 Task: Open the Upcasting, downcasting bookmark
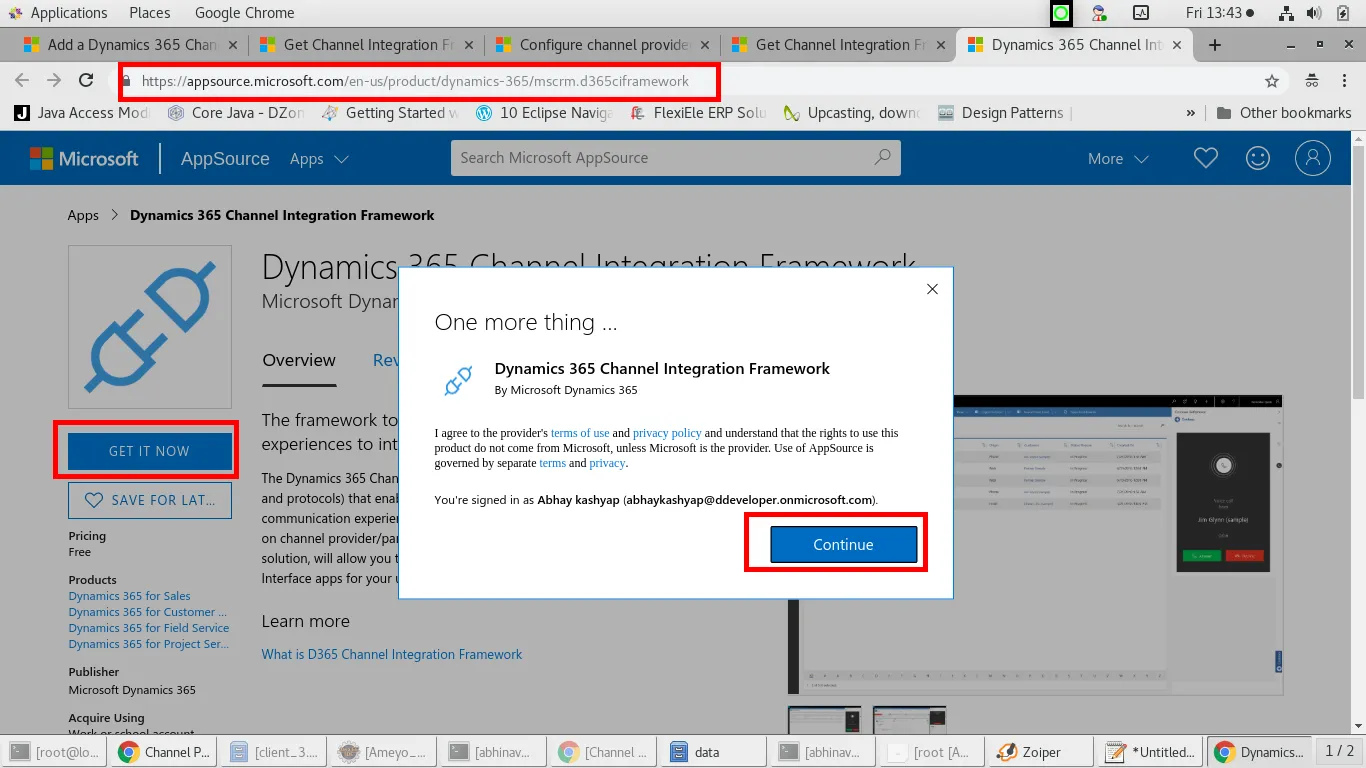coord(852,113)
